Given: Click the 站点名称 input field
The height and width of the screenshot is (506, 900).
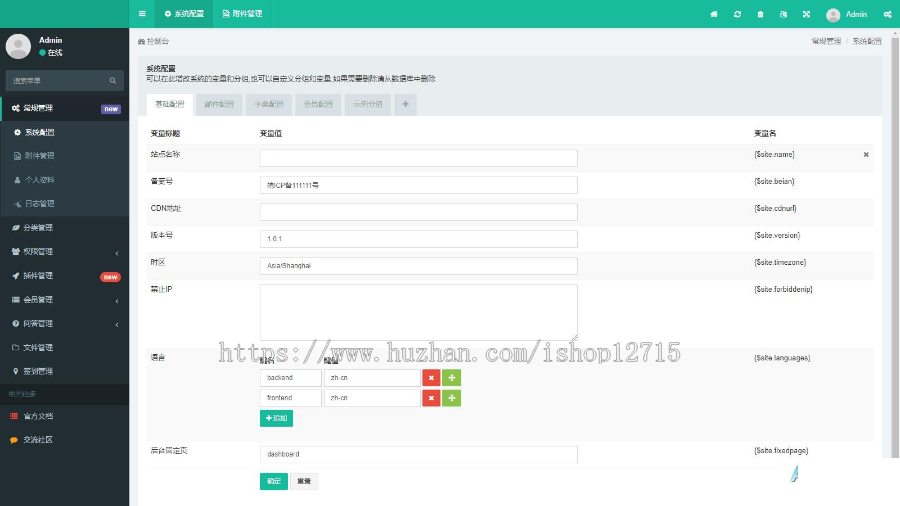Looking at the screenshot, I should (x=418, y=158).
